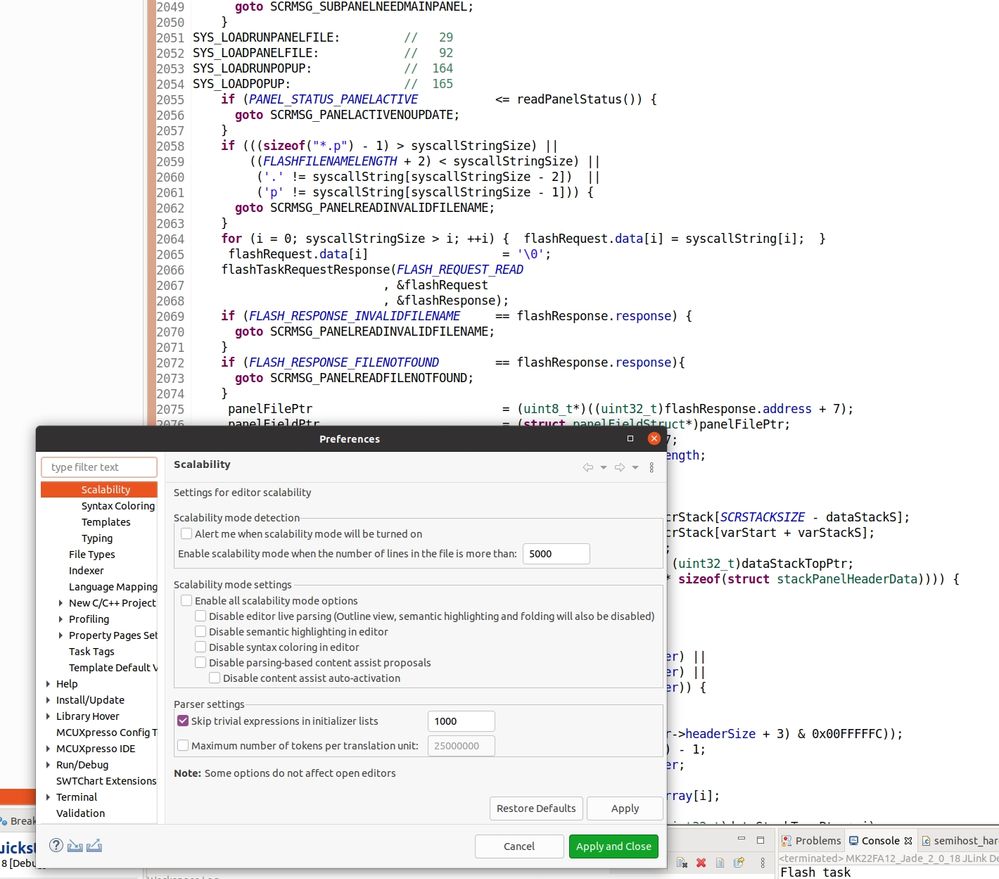Expand the Help preferences node

tap(48, 683)
